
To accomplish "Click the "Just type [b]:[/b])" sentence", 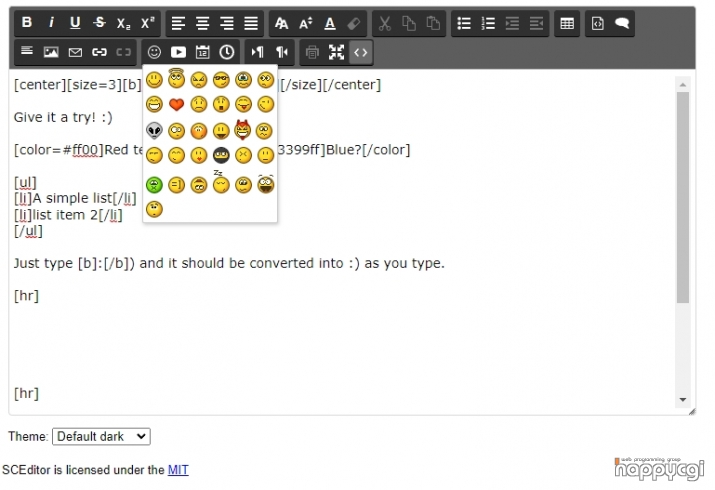I will pos(229,263).
